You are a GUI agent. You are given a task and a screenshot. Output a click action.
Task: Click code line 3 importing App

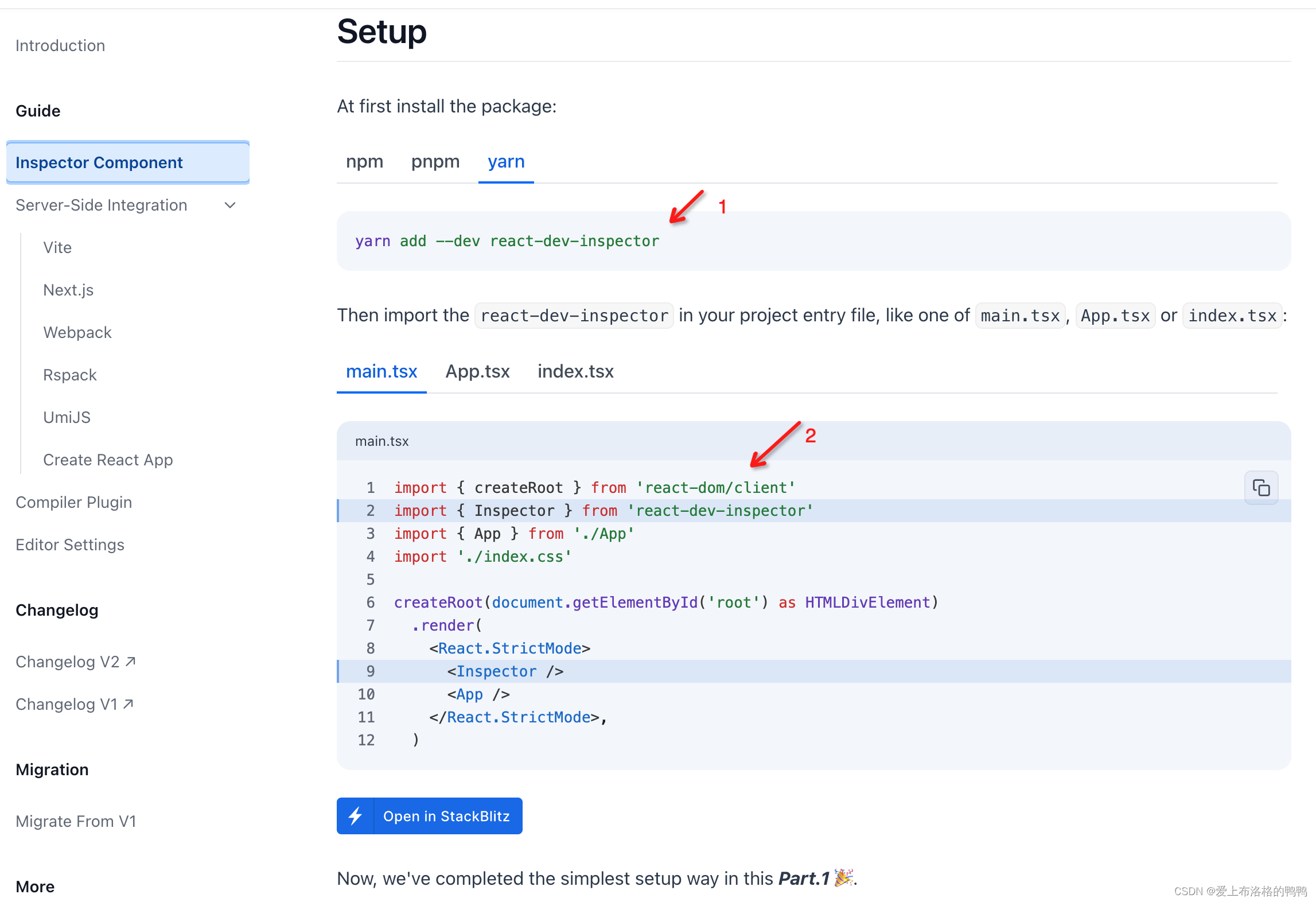point(515,534)
